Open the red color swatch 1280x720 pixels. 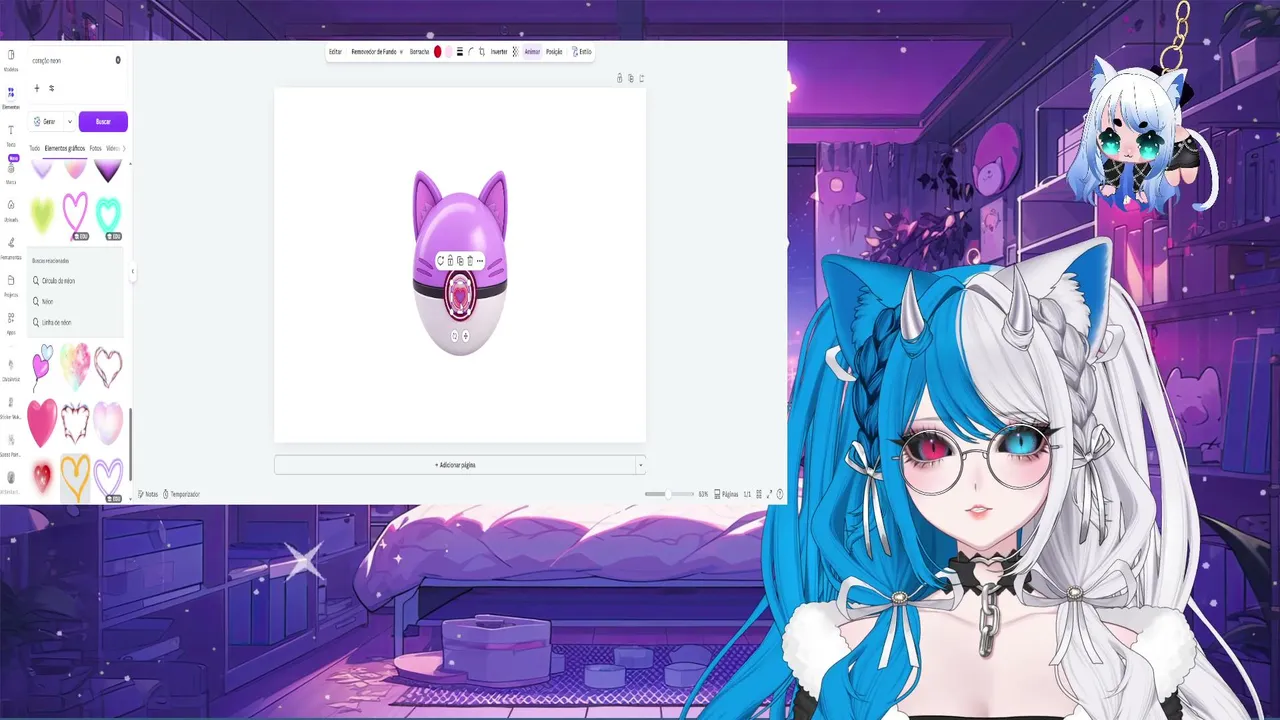click(437, 52)
